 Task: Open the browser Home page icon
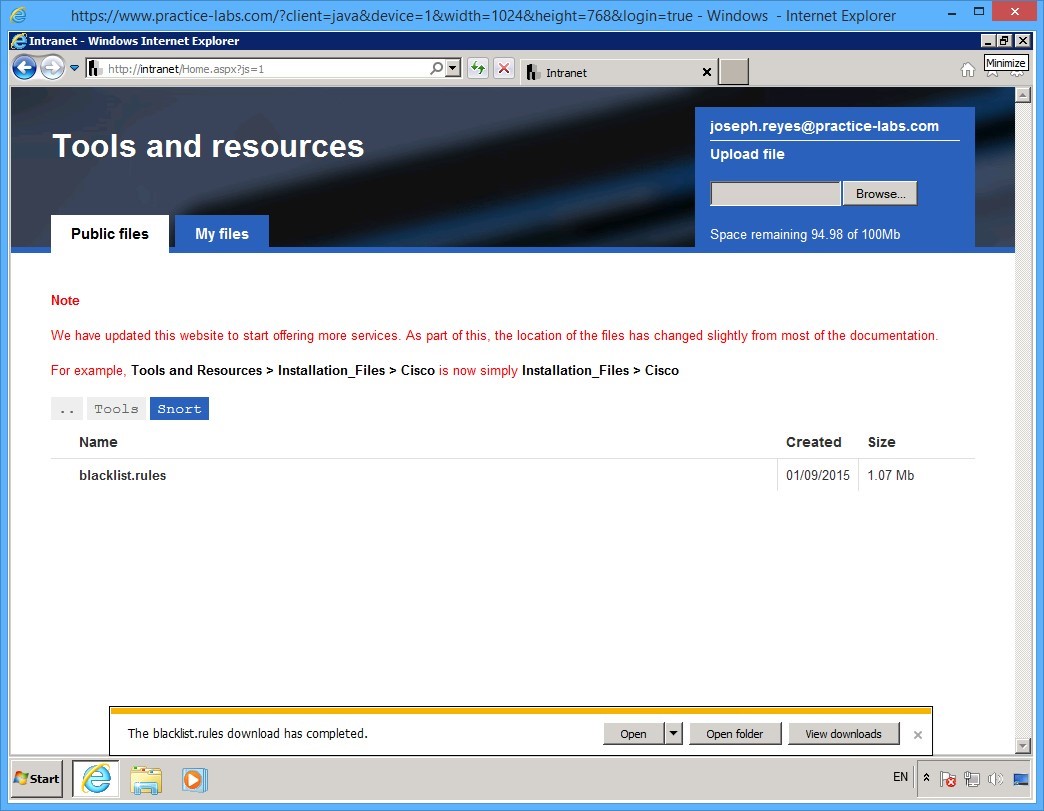[x=967, y=70]
